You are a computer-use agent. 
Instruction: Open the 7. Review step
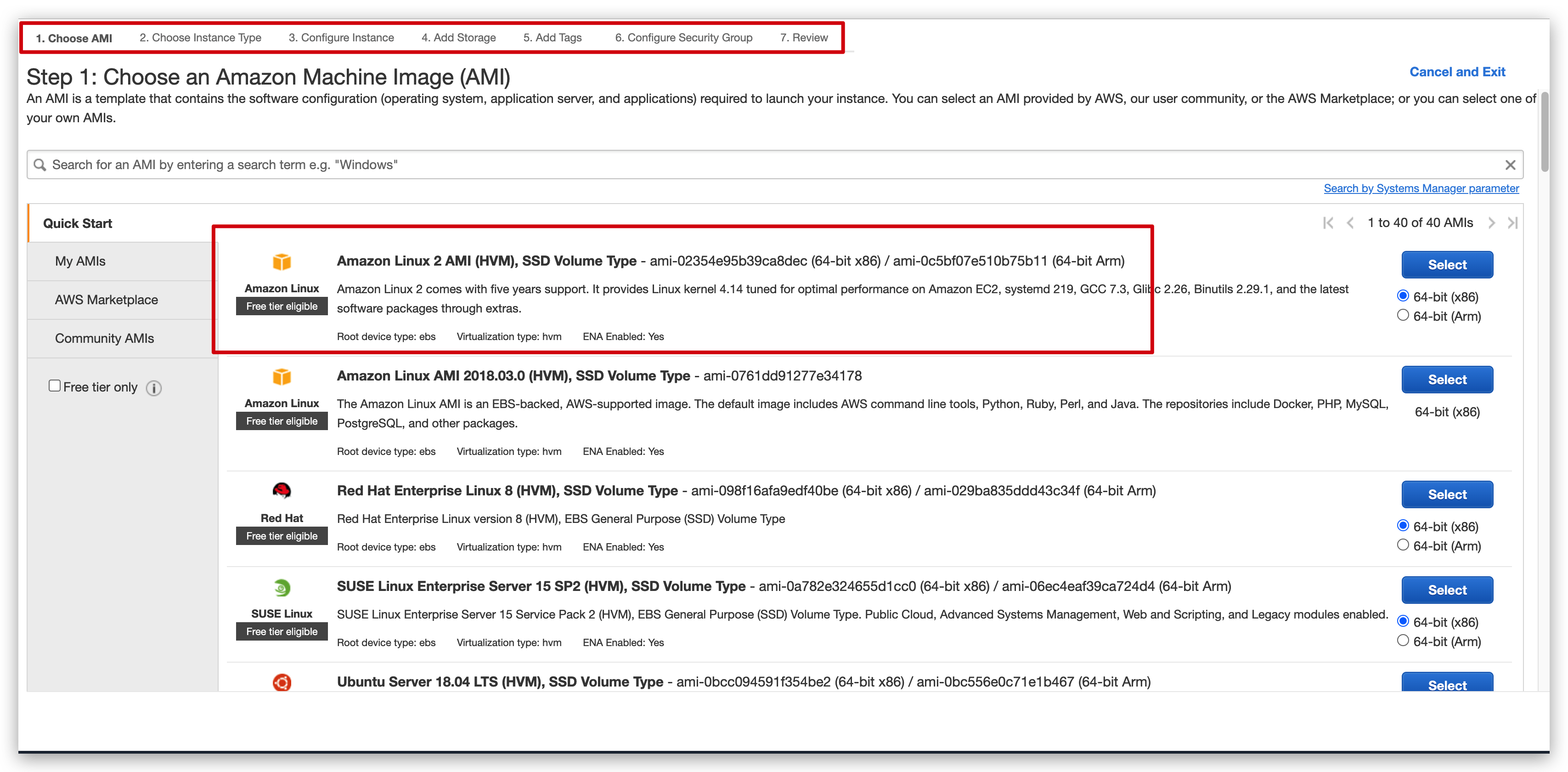[804, 38]
